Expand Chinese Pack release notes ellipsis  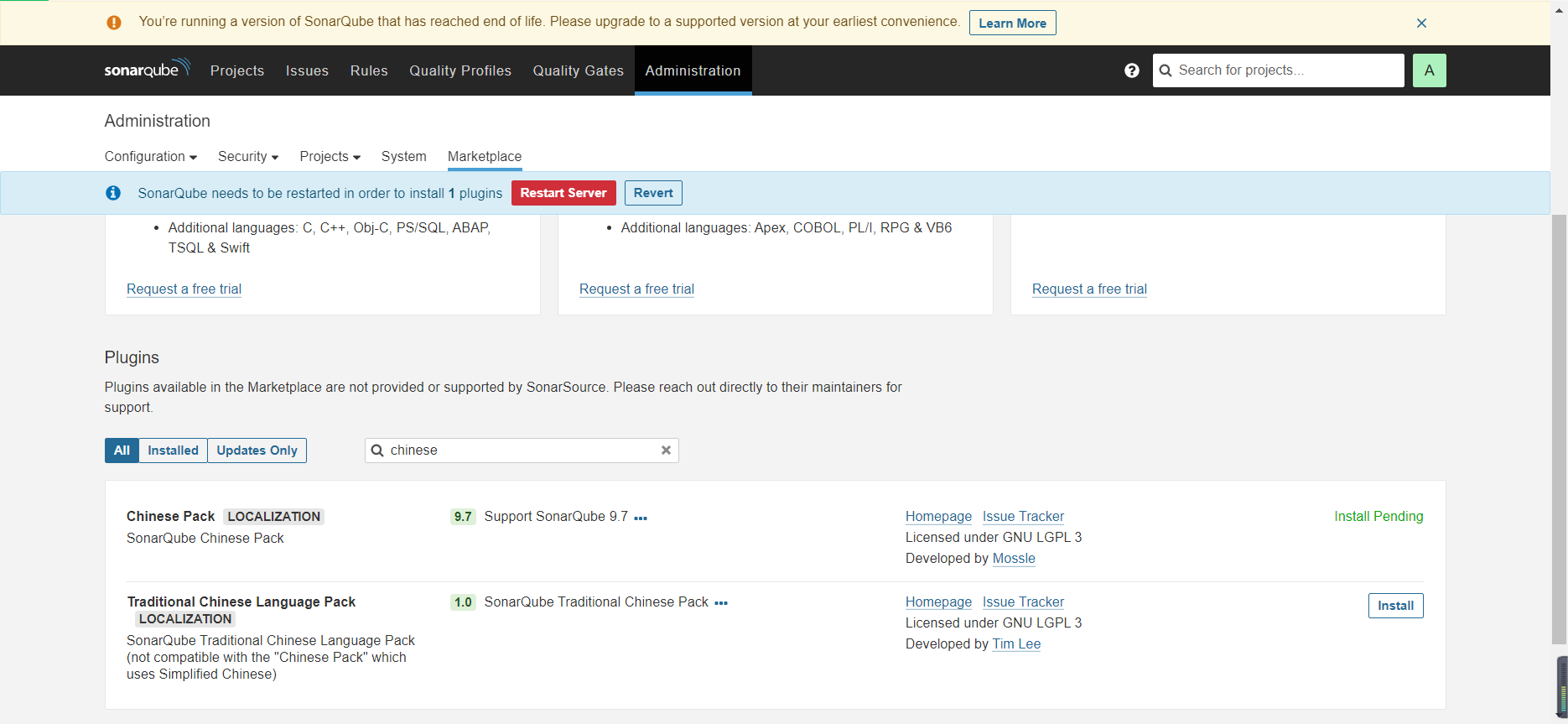click(641, 518)
